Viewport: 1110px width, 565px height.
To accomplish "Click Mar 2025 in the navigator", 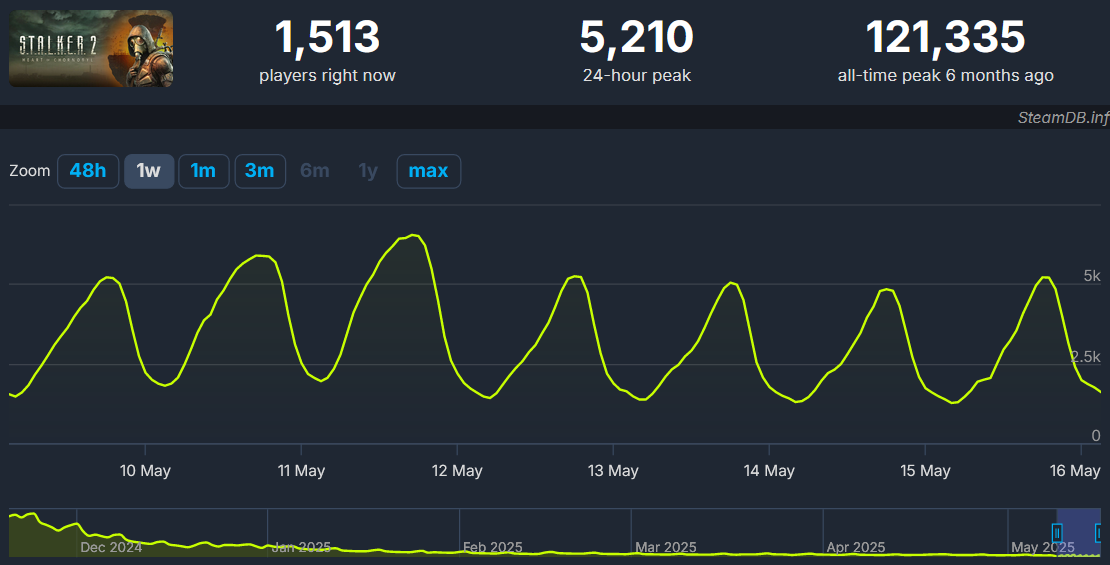I will [x=665, y=547].
